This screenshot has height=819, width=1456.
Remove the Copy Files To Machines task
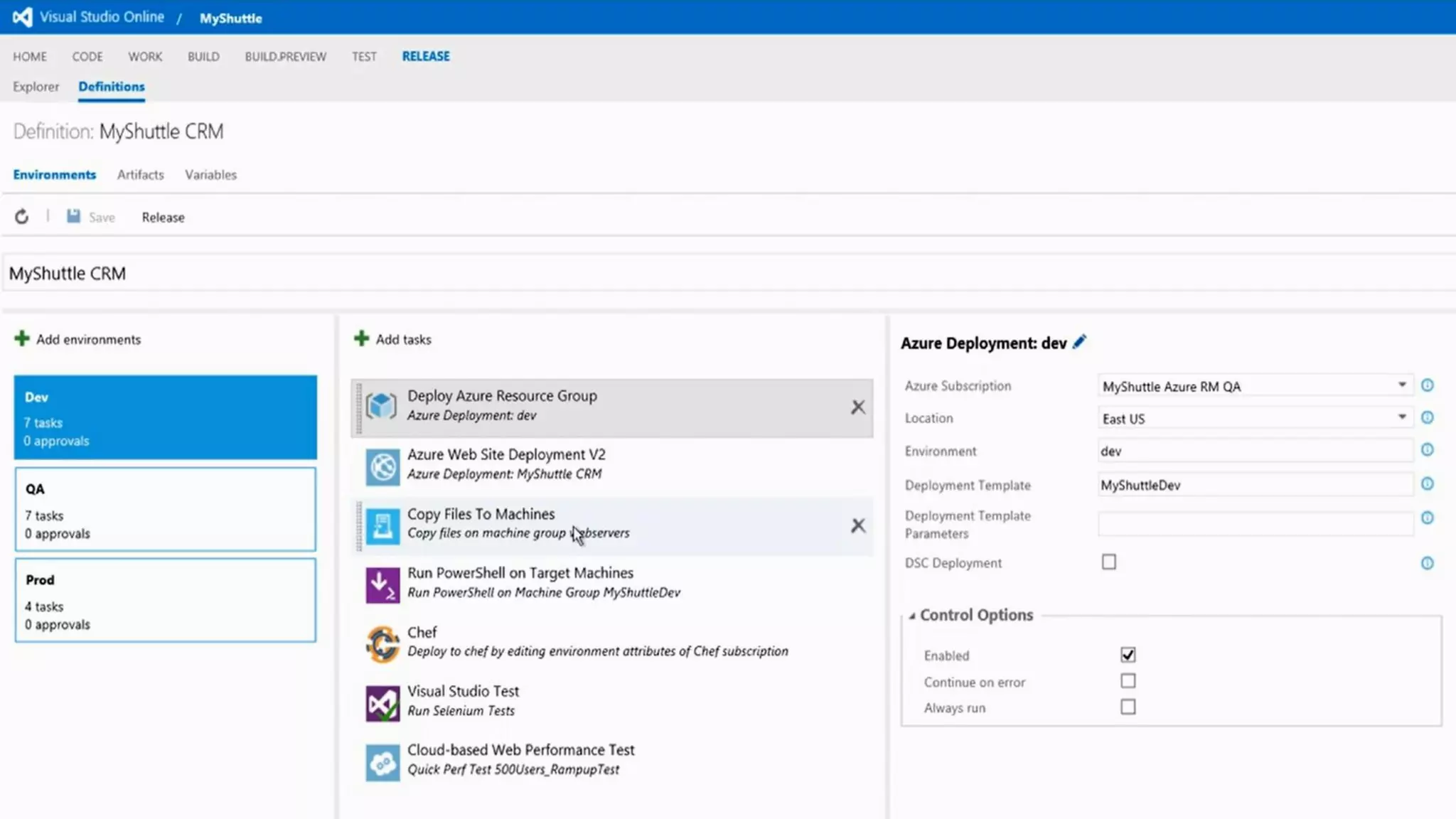point(858,525)
